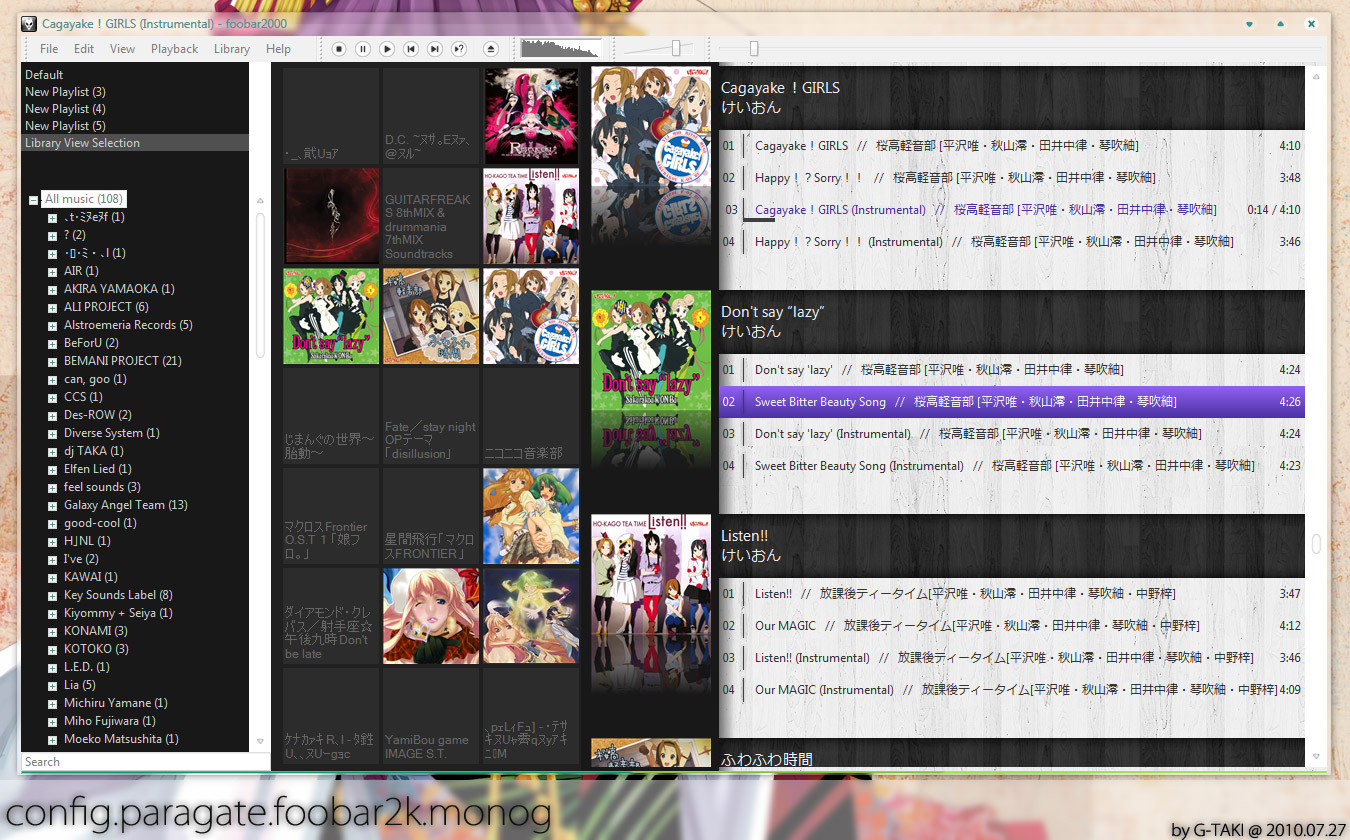
Task: Select All music (108) in tree
Action: pos(84,199)
